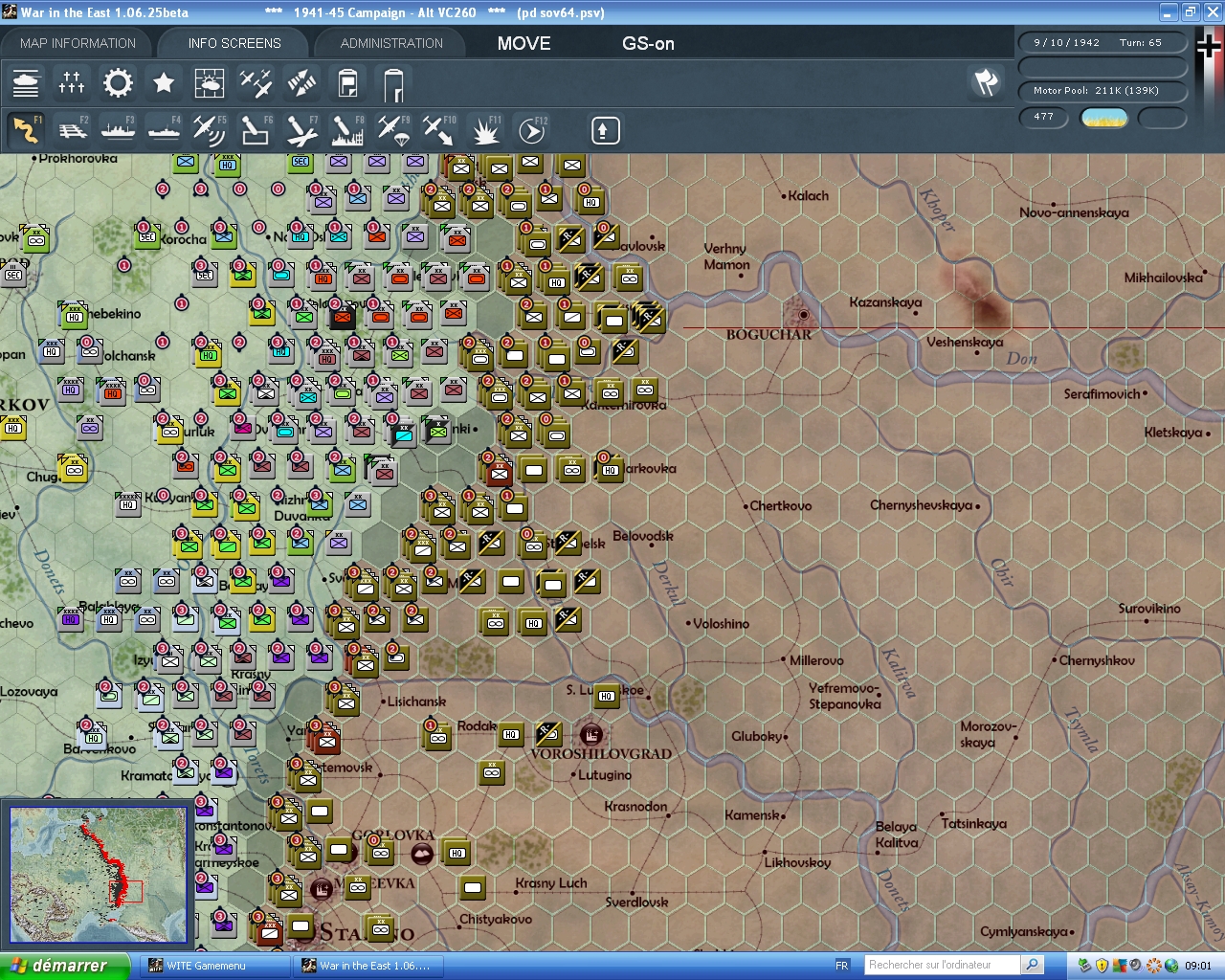Show weather using the cloud map icon
The height and width of the screenshot is (980, 1225).
(x=210, y=83)
